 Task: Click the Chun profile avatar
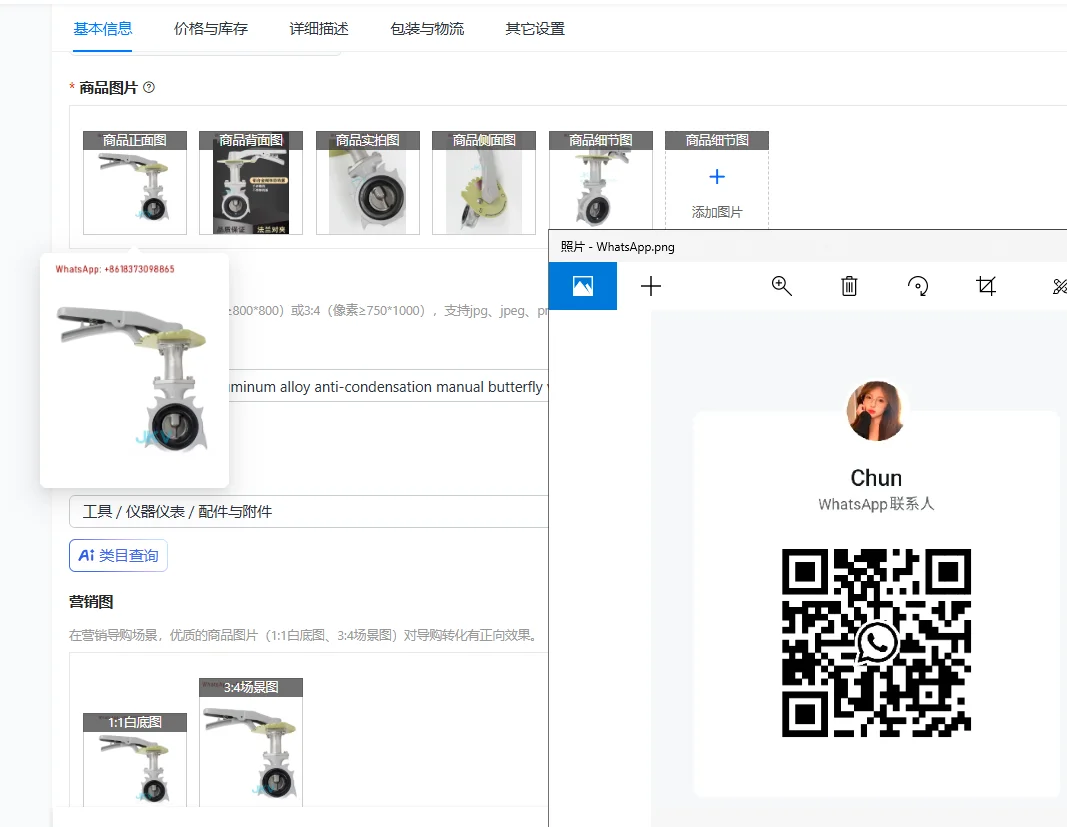pos(876,410)
